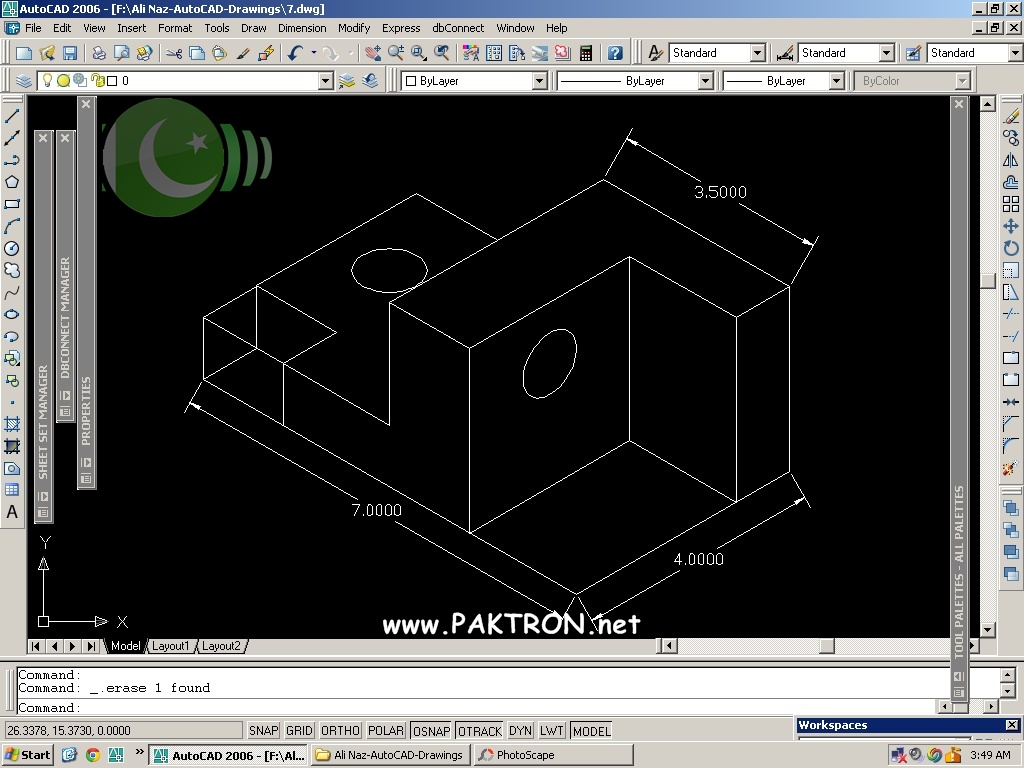The image size is (1024, 768).
Task: Toggle OSNAP in the status bar
Action: tap(431, 730)
